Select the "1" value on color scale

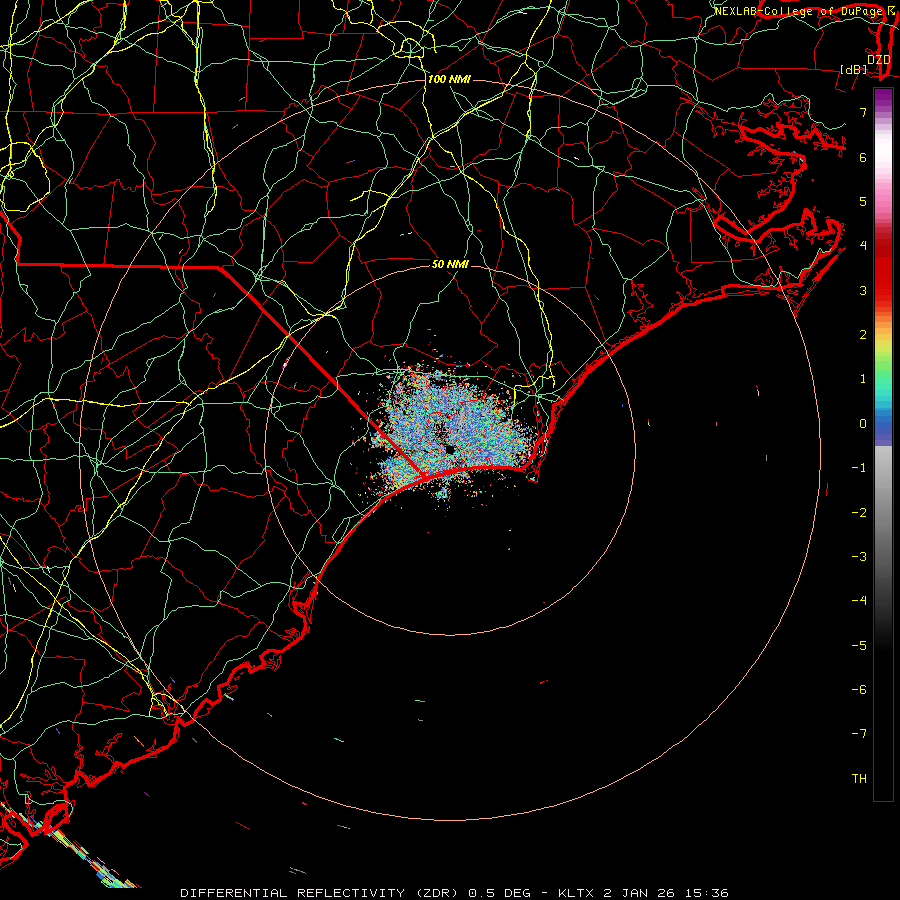[863, 379]
